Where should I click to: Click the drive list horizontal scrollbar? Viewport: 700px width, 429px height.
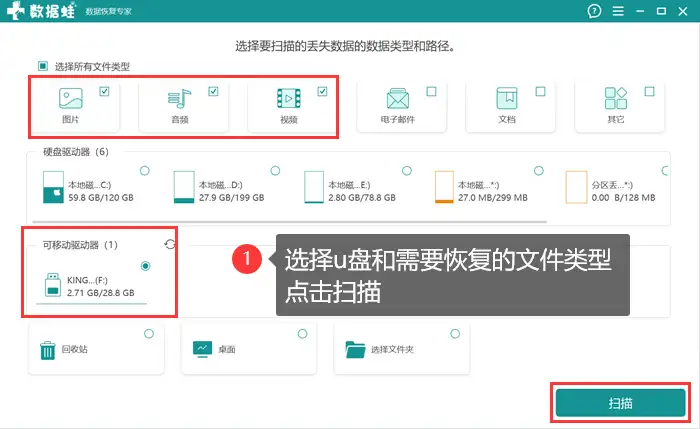[x=289, y=221]
